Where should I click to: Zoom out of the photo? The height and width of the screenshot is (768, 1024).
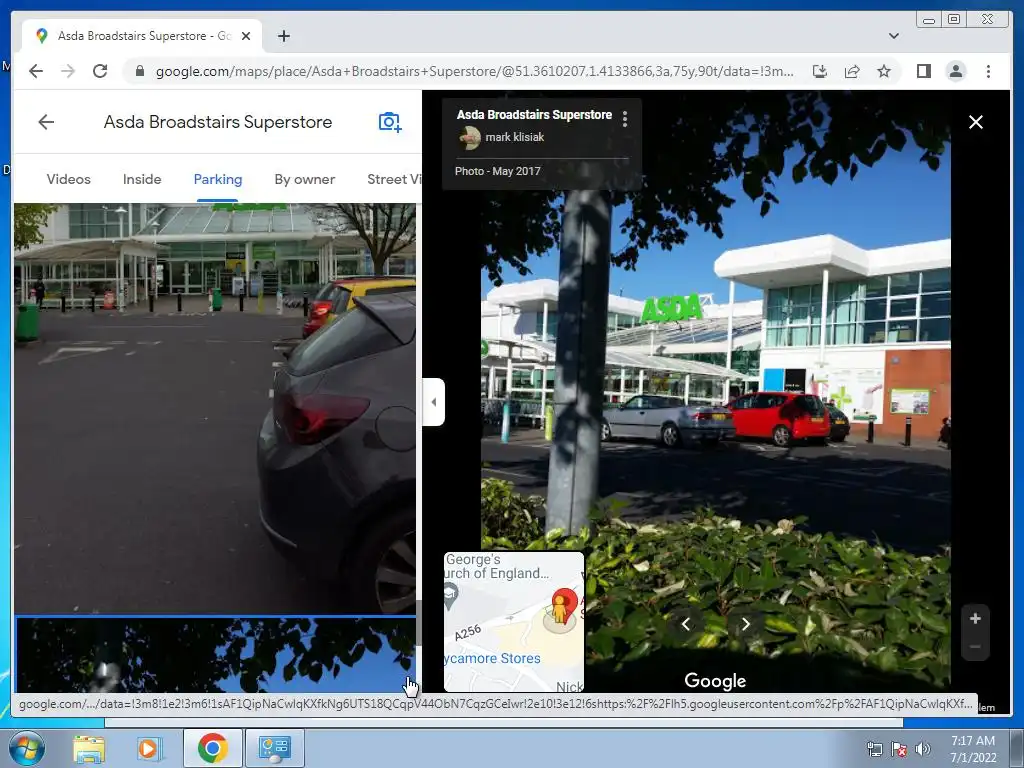[975, 647]
